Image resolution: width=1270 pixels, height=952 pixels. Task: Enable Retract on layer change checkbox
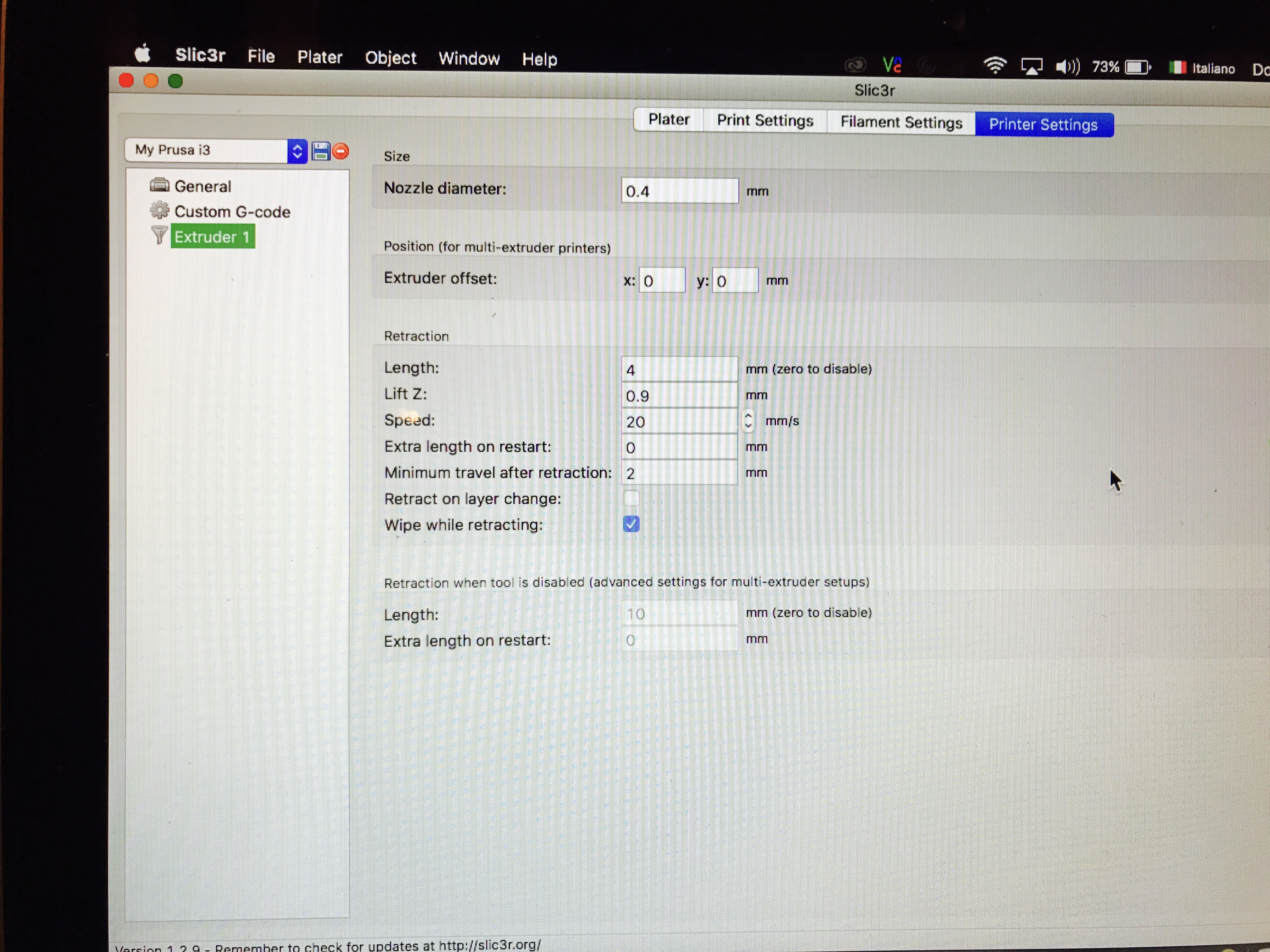click(x=631, y=498)
